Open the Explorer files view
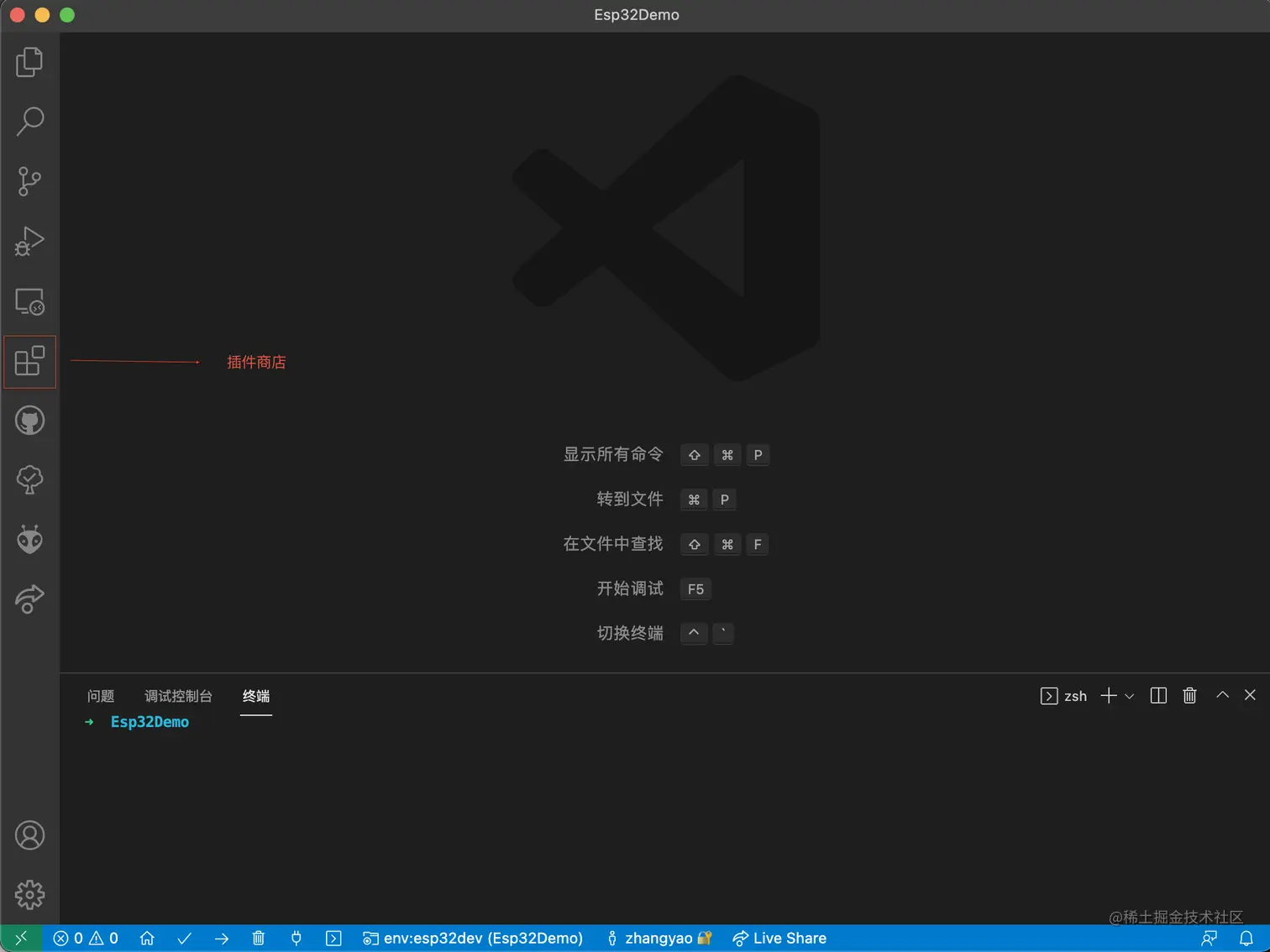This screenshot has width=1270, height=952. point(29,62)
